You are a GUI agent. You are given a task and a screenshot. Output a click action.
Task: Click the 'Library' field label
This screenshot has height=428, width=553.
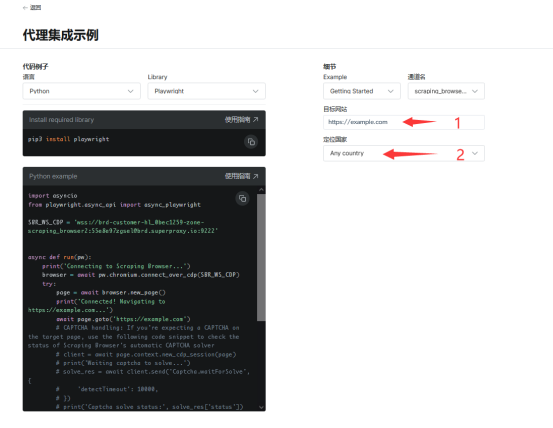(157, 77)
